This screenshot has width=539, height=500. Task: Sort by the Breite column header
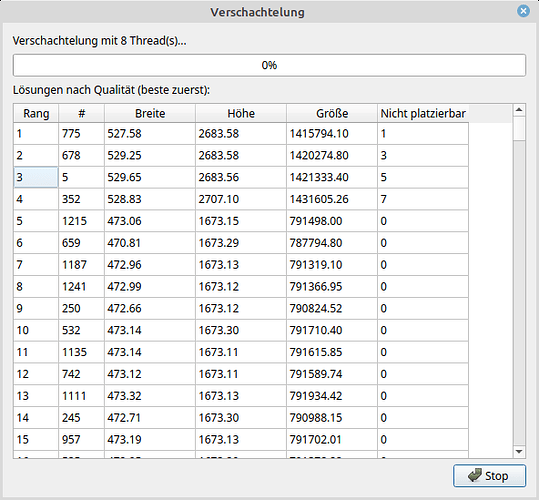click(x=150, y=113)
